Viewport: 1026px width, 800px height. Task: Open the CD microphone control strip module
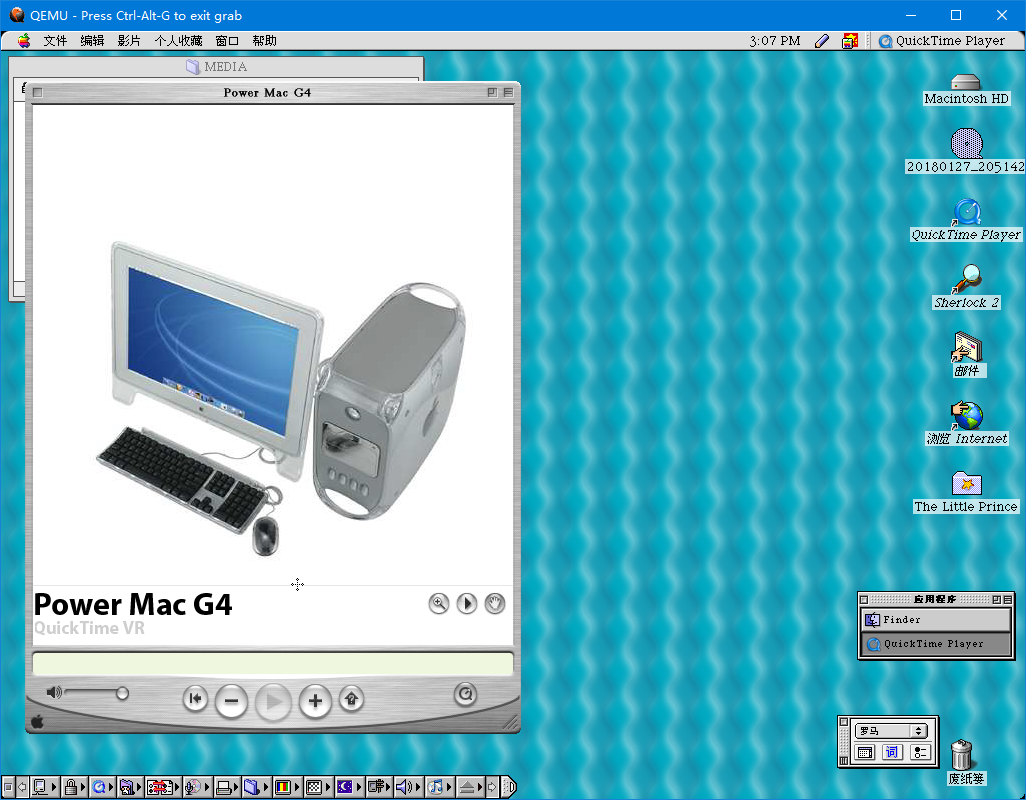tap(198, 787)
